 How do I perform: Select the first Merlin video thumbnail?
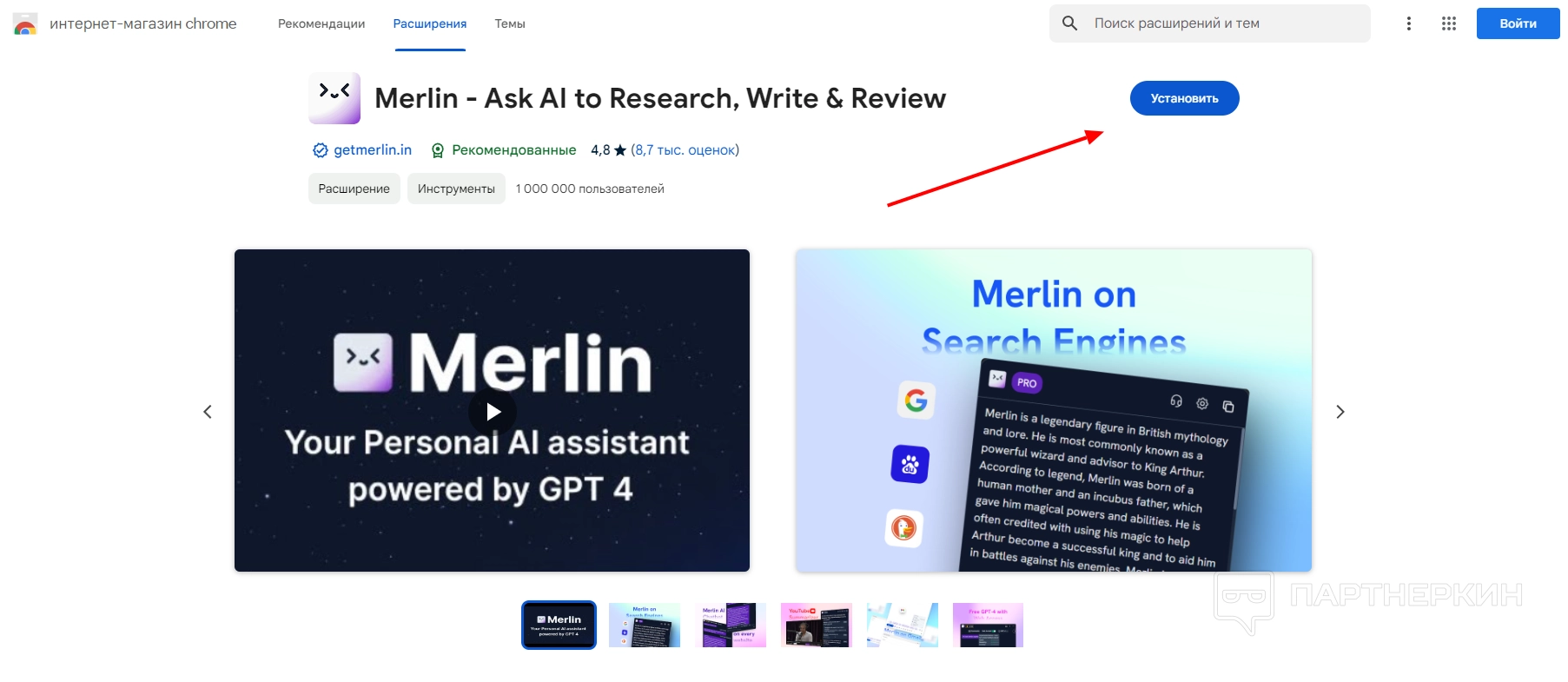point(559,625)
